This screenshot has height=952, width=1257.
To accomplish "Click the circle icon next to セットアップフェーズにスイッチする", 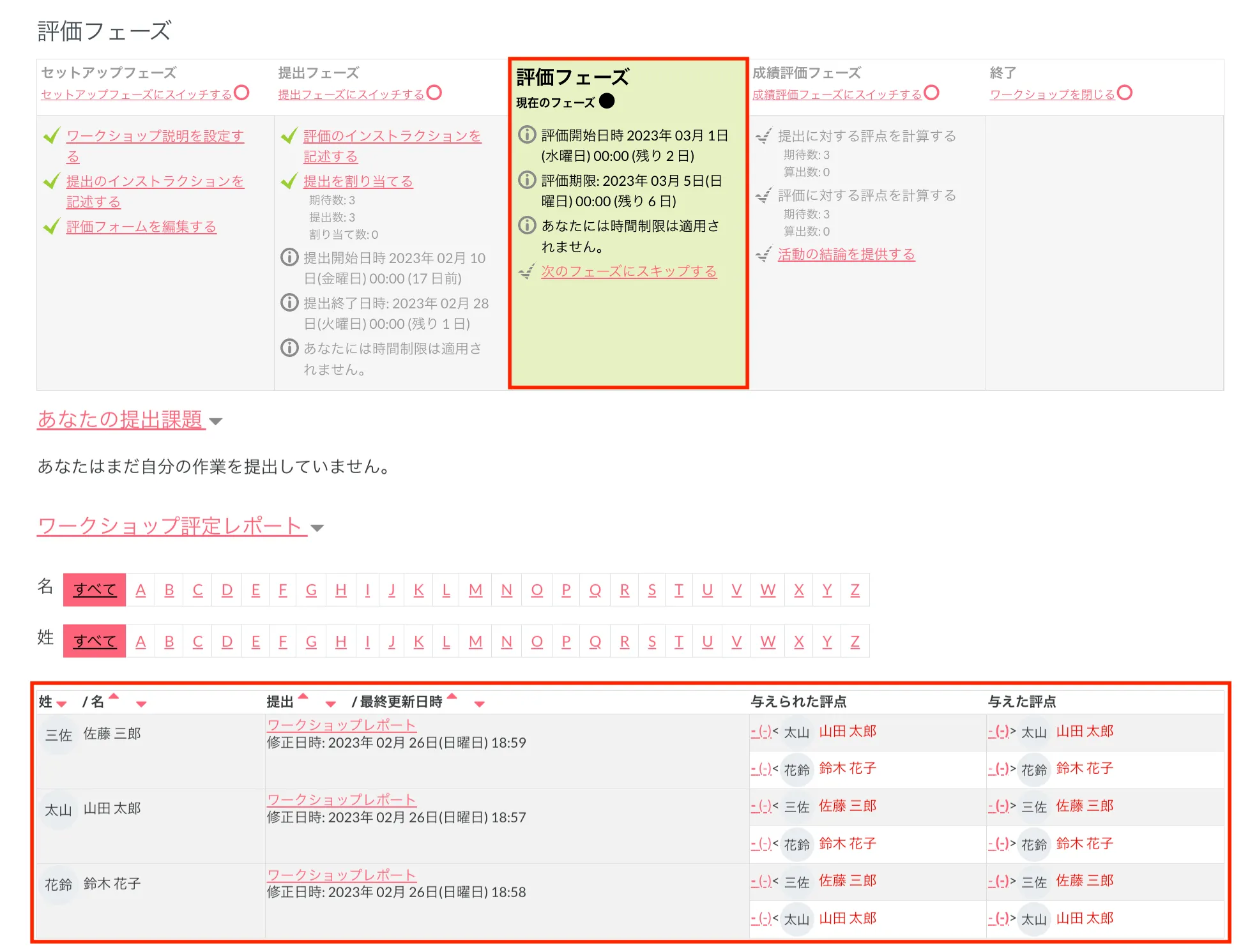I will [241, 93].
